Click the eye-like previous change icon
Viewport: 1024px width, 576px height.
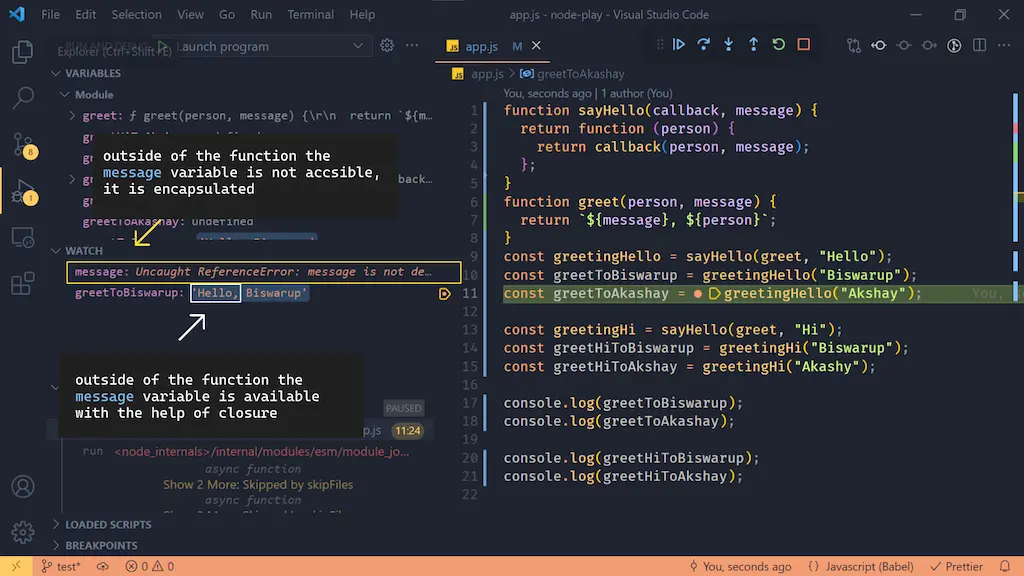click(879, 46)
